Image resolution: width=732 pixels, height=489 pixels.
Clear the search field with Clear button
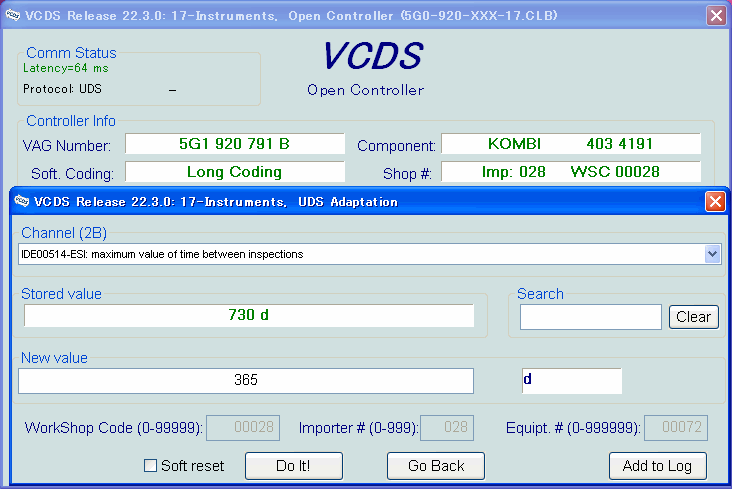(693, 317)
